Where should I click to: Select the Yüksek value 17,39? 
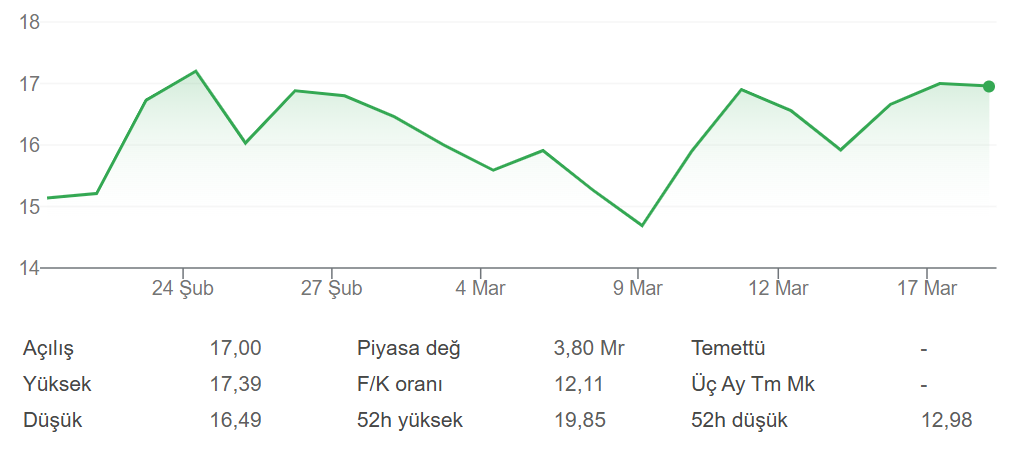coord(235,384)
